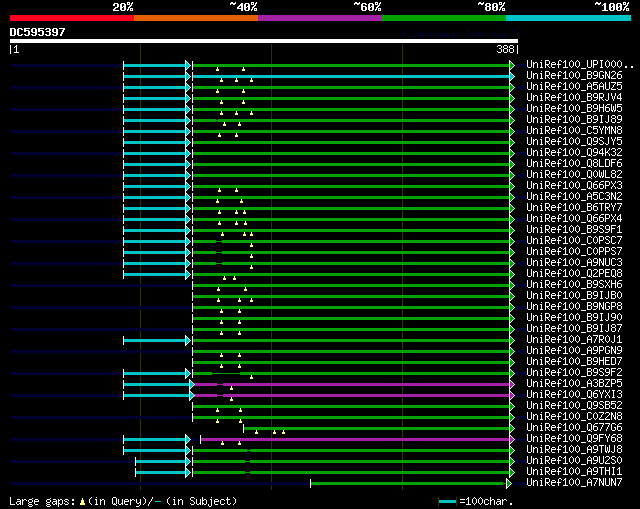Click the green ~80% identity legend bar

click(444, 18)
